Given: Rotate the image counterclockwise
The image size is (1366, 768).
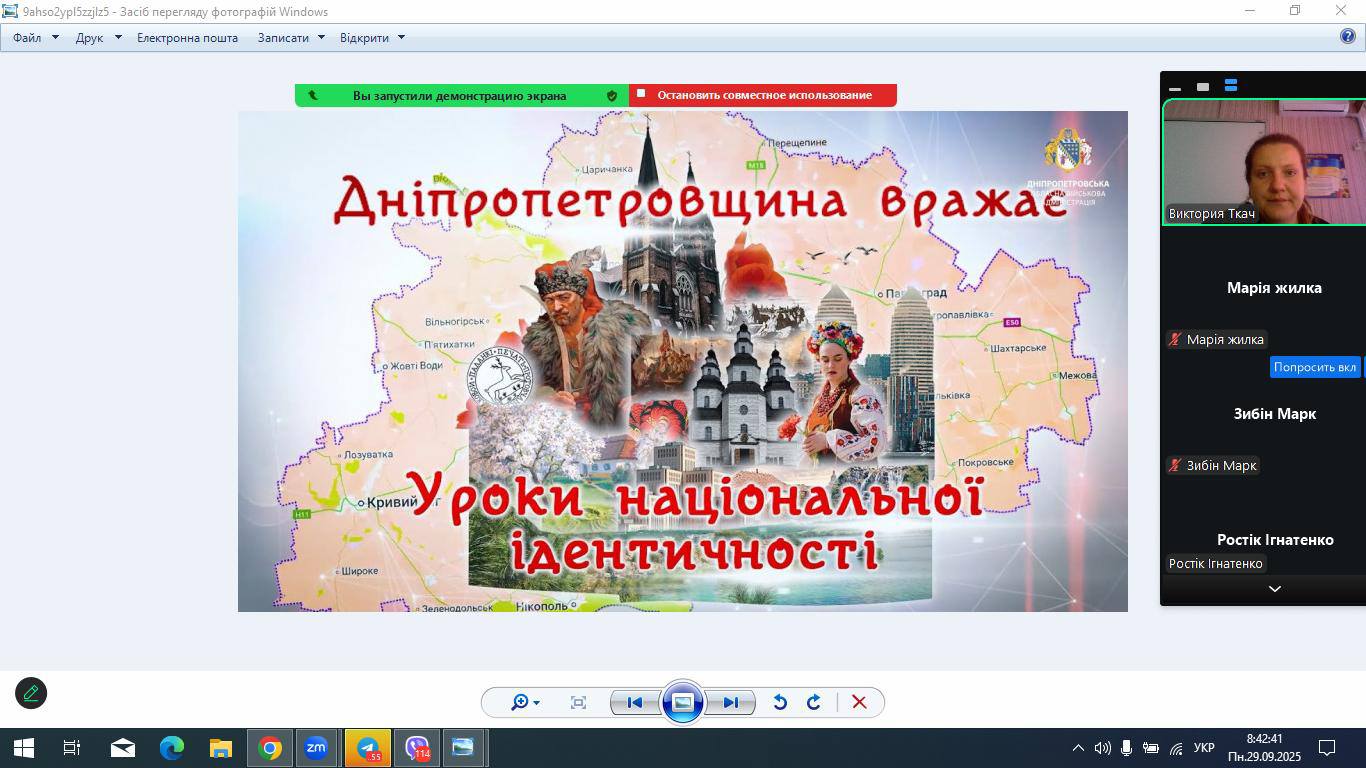Looking at the screenshot, I should coord(780,702).
